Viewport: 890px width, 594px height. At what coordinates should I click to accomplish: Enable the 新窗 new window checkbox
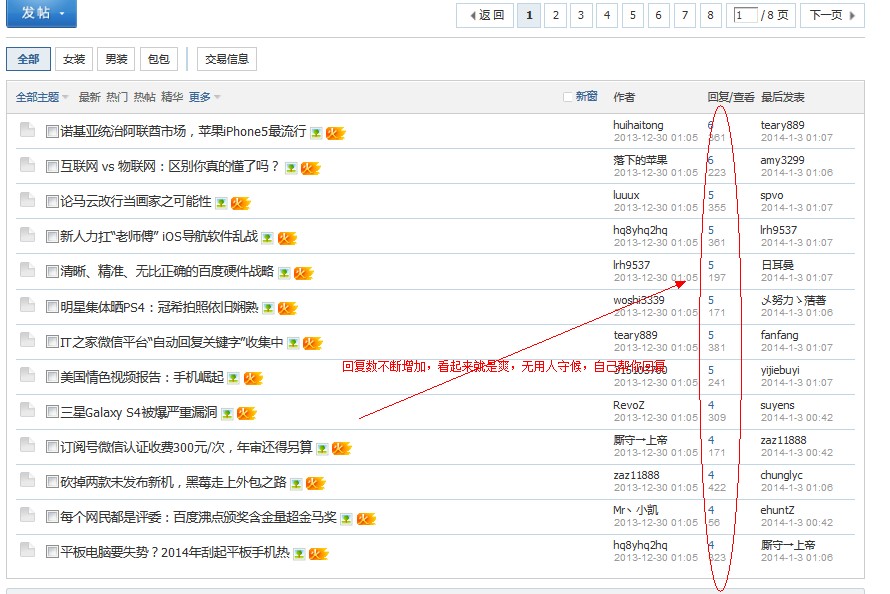pyautogui.click(x=567, y=97)
